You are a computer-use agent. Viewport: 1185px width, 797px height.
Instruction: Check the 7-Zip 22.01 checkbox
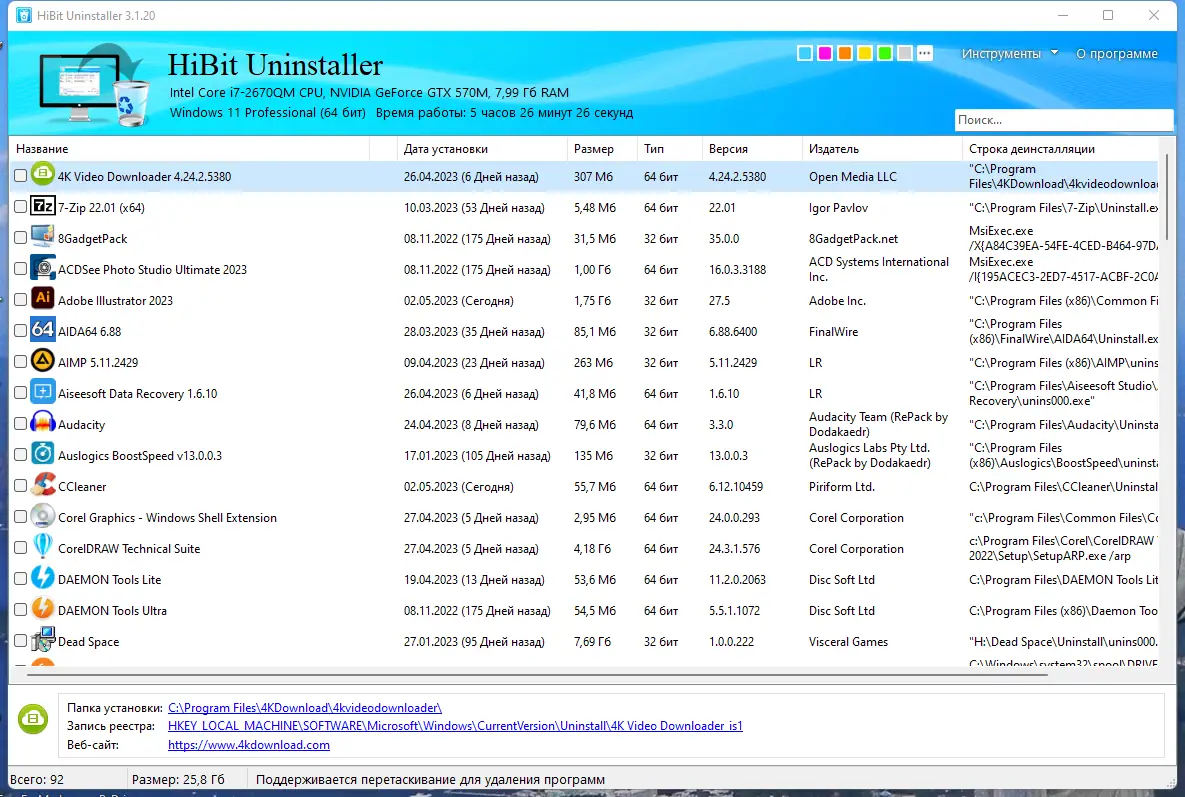pyautogui.click(x=20, y=206)
